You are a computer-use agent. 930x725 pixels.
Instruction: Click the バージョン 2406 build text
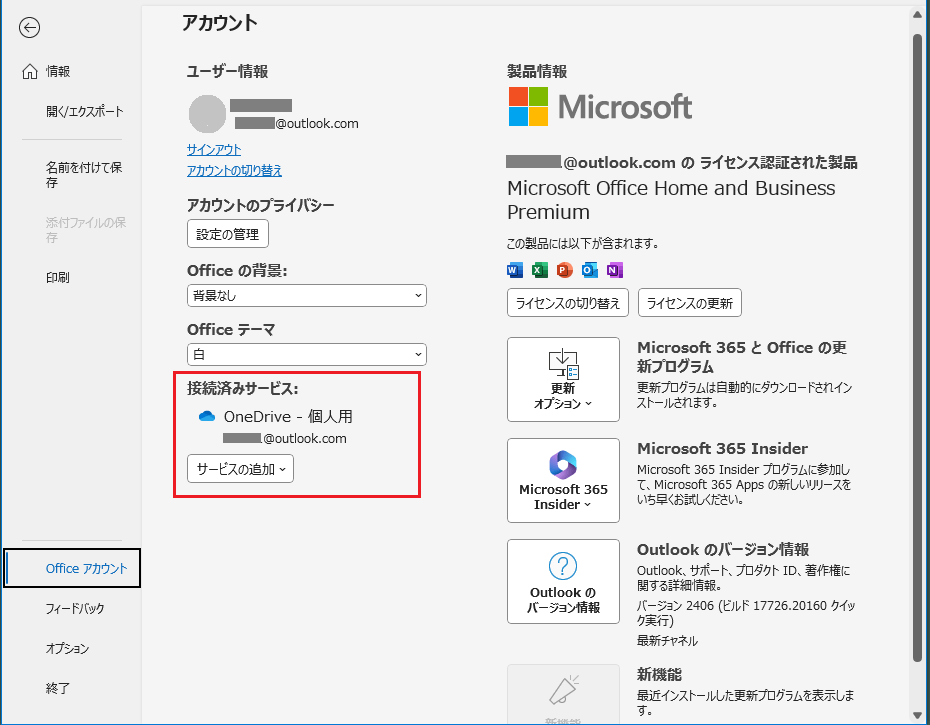(746, 613)
